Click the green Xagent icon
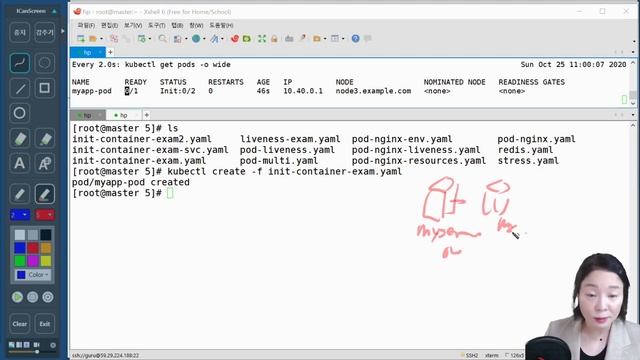This screenshot has width=640, height=360. (x=247, y=39)
